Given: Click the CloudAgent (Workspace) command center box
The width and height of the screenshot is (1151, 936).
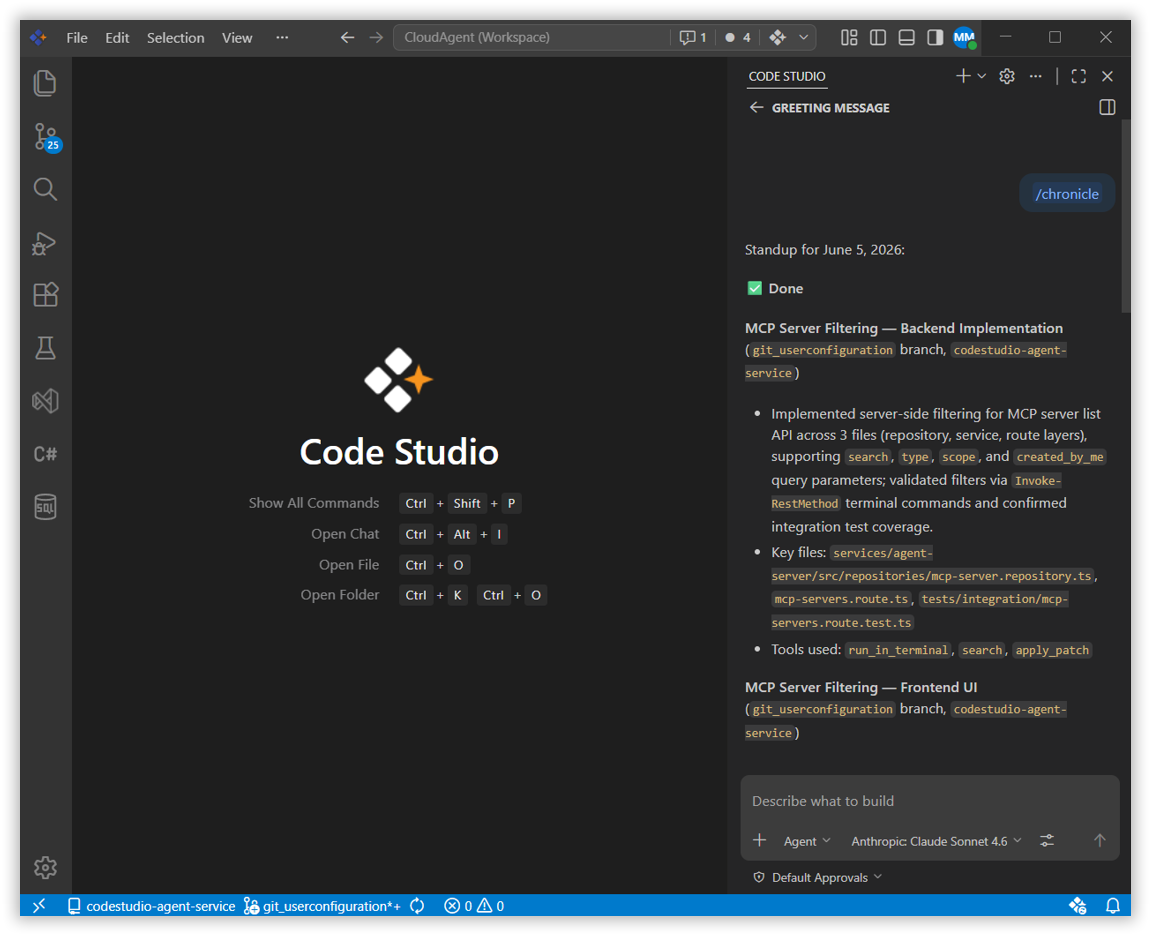Looking at the screenshot, I should 532,37.
